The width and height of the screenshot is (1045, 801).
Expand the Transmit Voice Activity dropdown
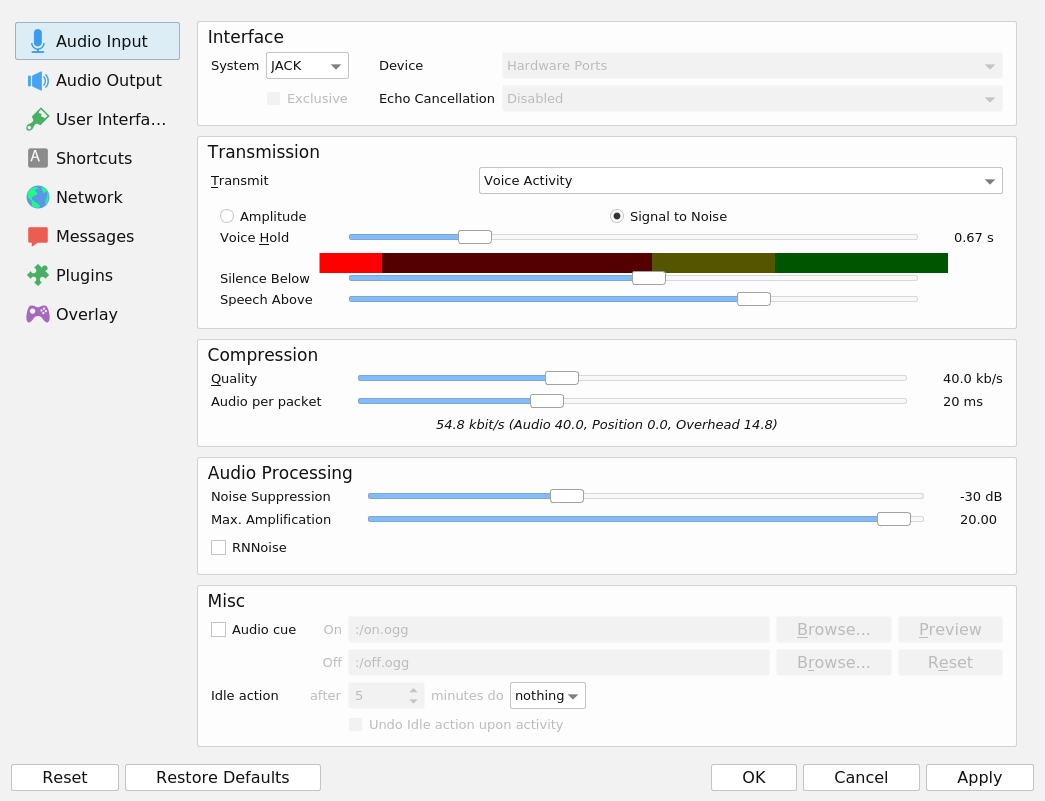pyautogui.click(x=740, y=181)
